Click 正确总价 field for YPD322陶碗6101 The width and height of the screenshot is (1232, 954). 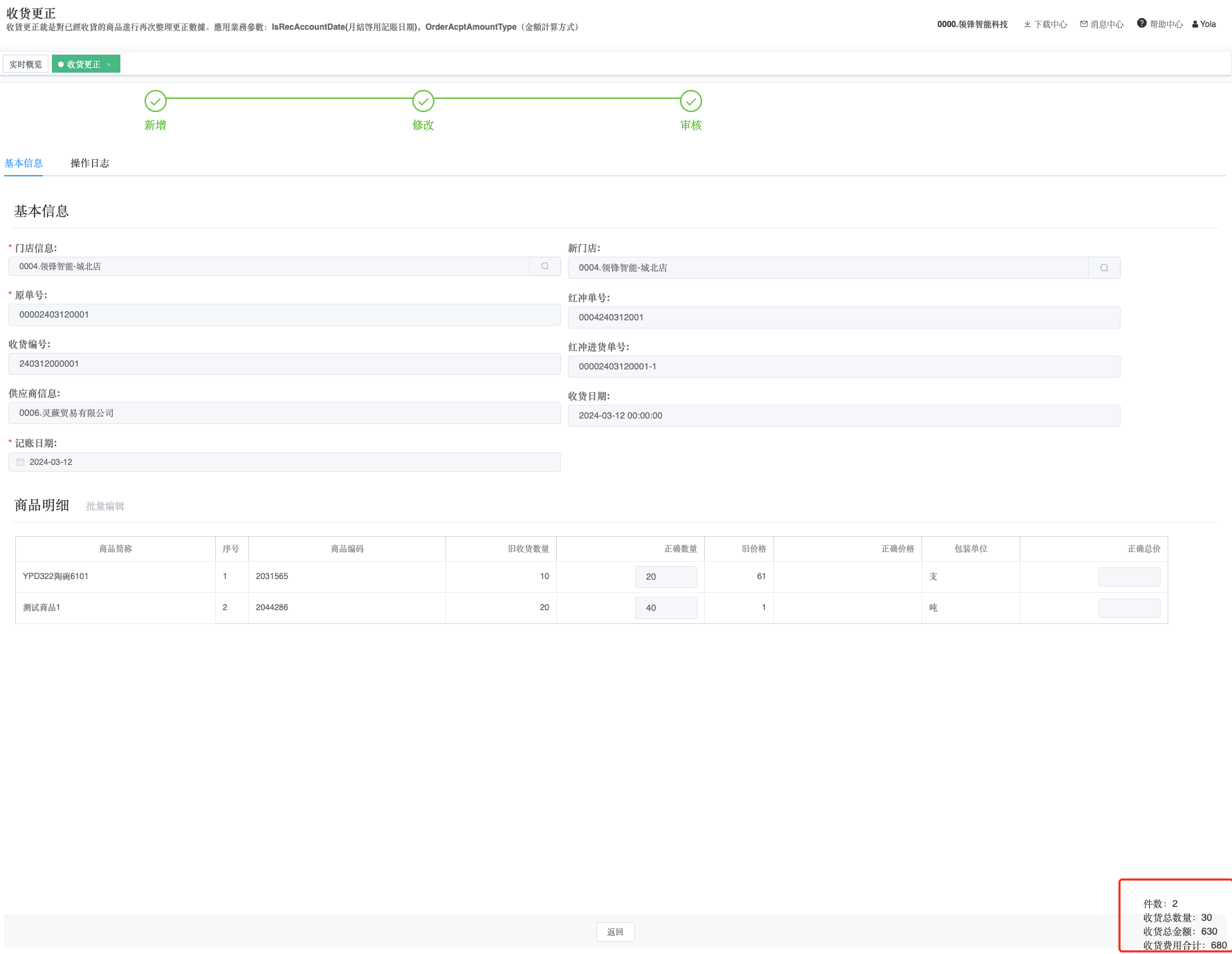click(1129, 577)
